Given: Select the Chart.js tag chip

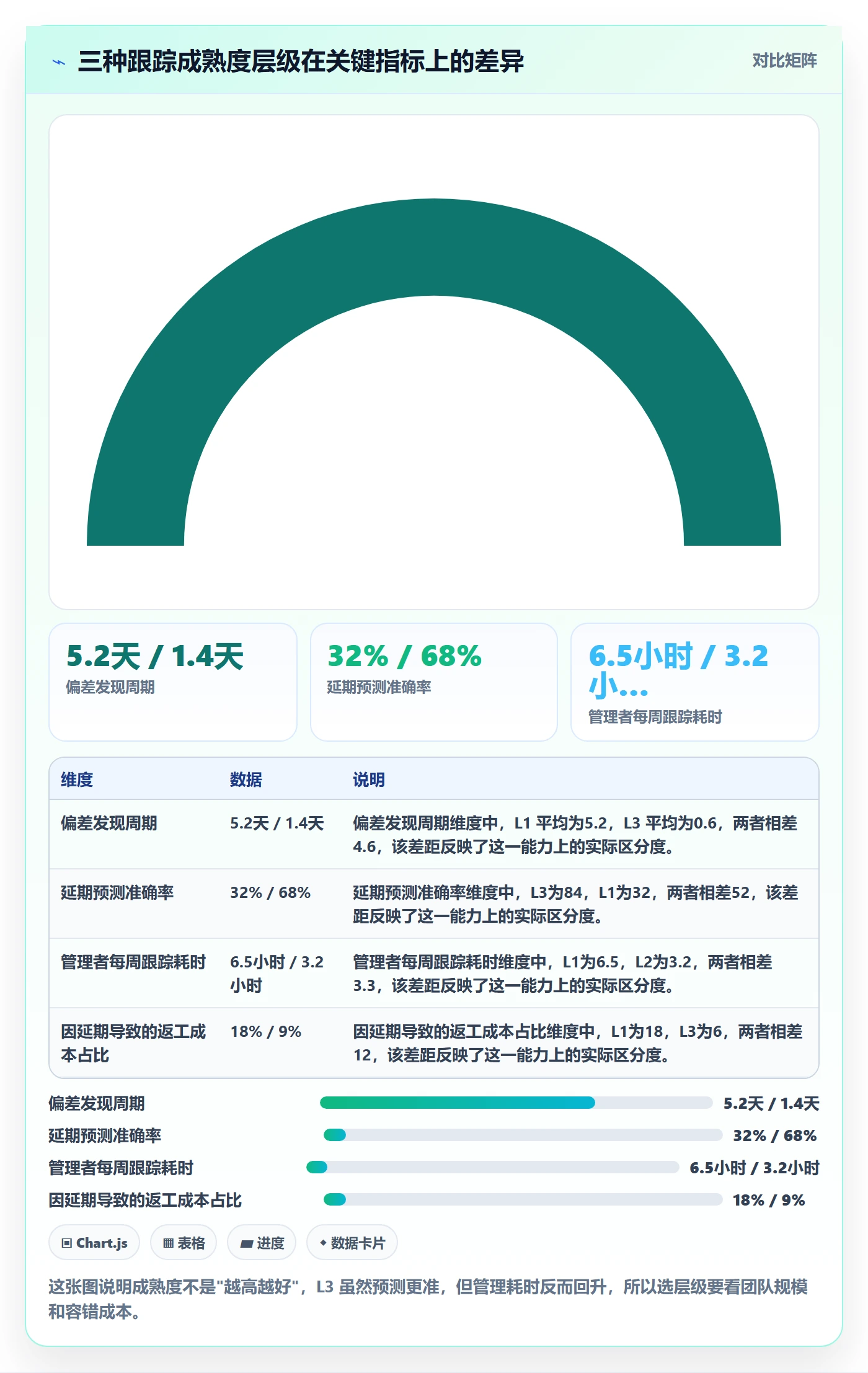Looking at the screenshot, I should [x=94, y=1243].
